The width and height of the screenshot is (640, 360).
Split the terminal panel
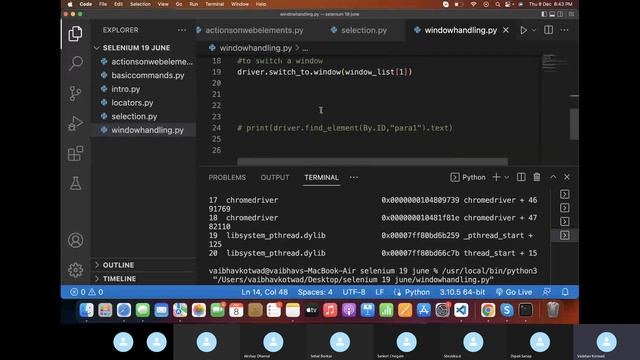click(x=521, y=177)
